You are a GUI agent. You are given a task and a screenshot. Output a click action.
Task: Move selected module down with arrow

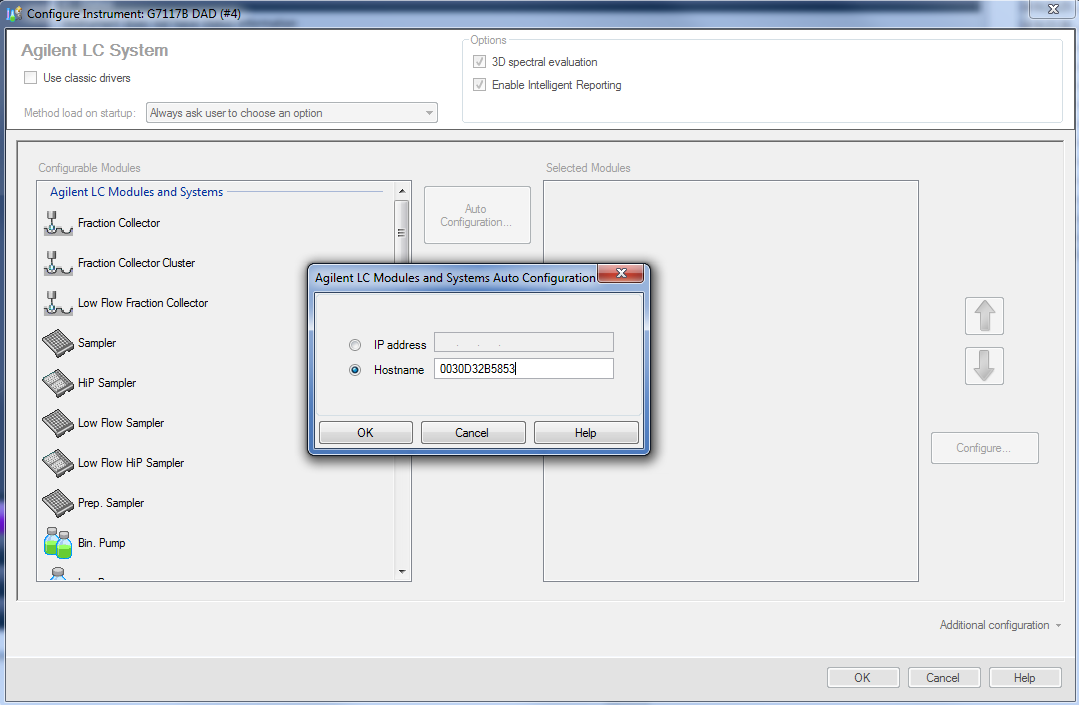coord(984,366)
